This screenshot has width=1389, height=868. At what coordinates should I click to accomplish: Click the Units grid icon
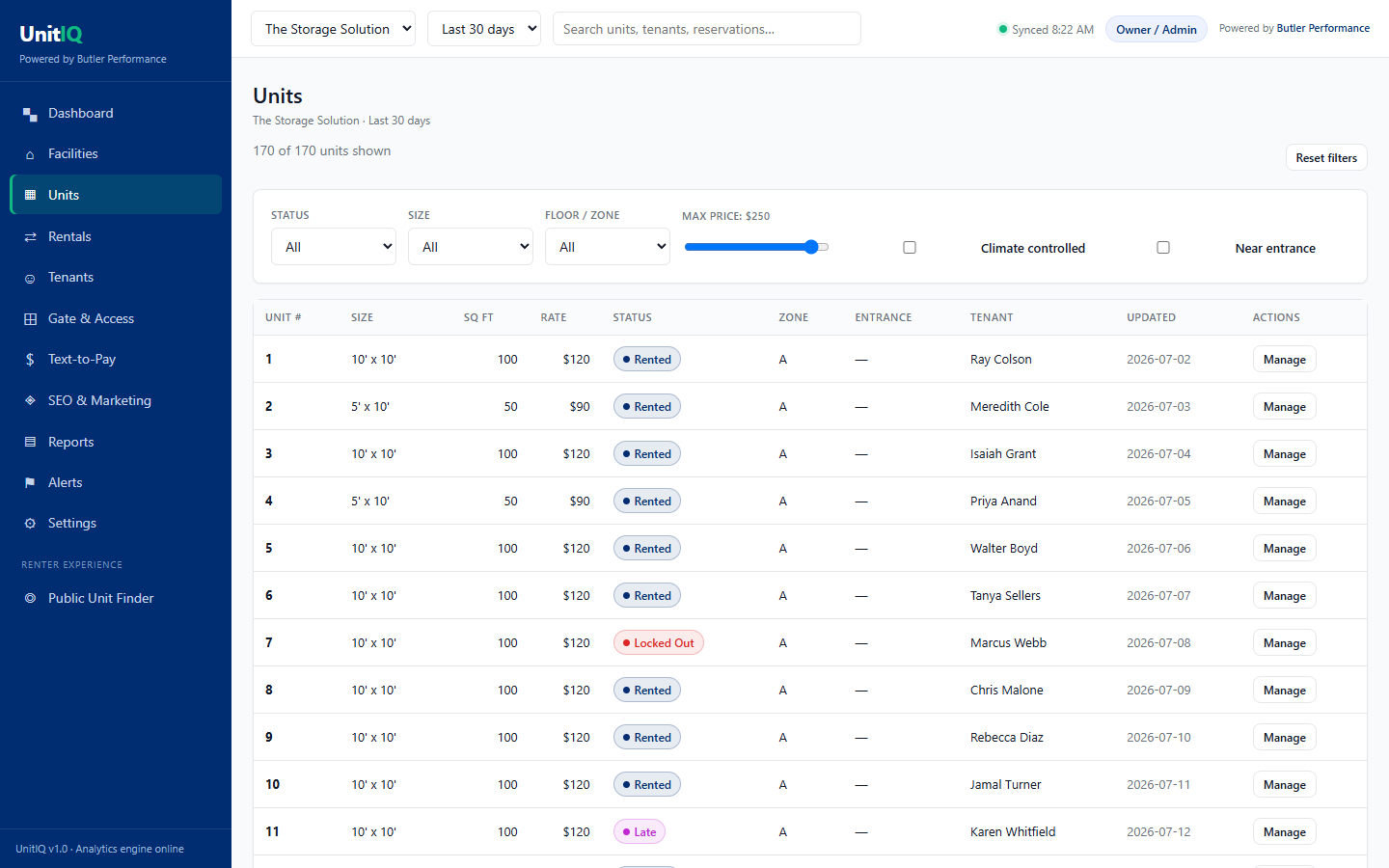pyautogui.click(x=30, y=195)
